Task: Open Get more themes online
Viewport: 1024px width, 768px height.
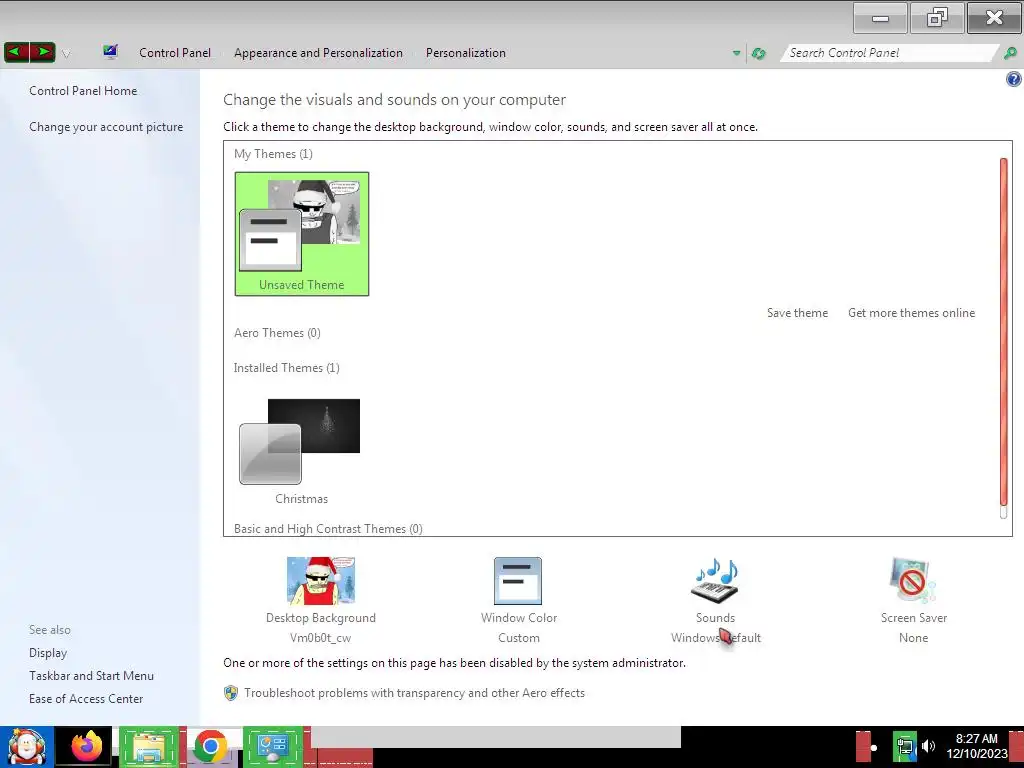Action: [911, 313]
